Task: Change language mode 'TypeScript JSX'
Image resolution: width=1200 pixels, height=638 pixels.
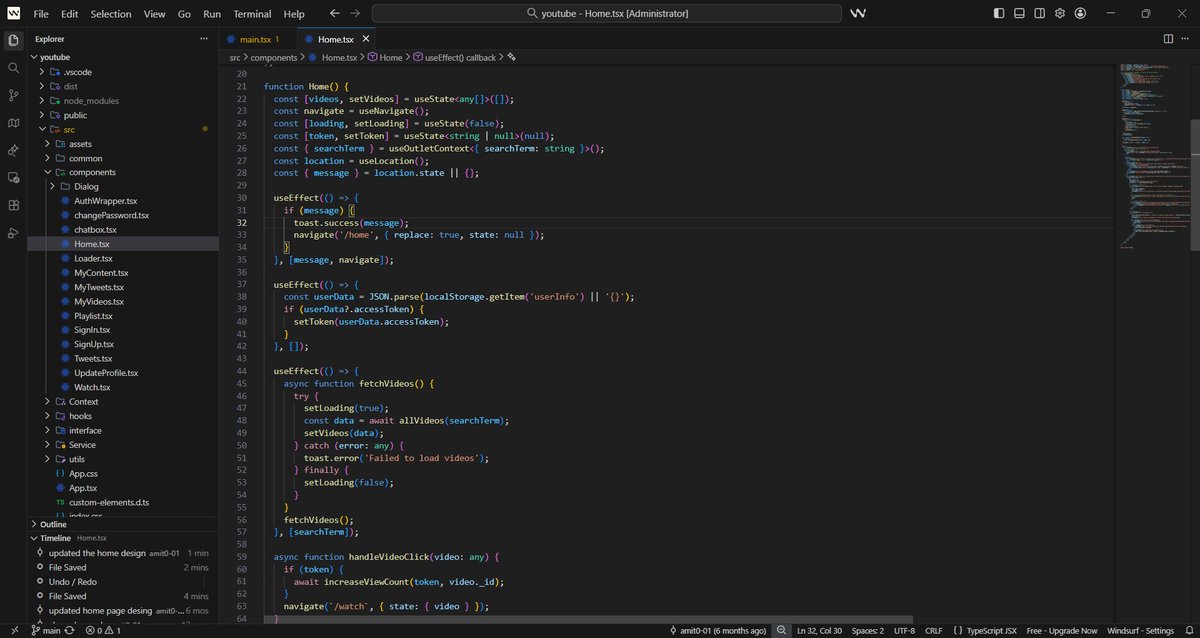Action: point(986,631)
